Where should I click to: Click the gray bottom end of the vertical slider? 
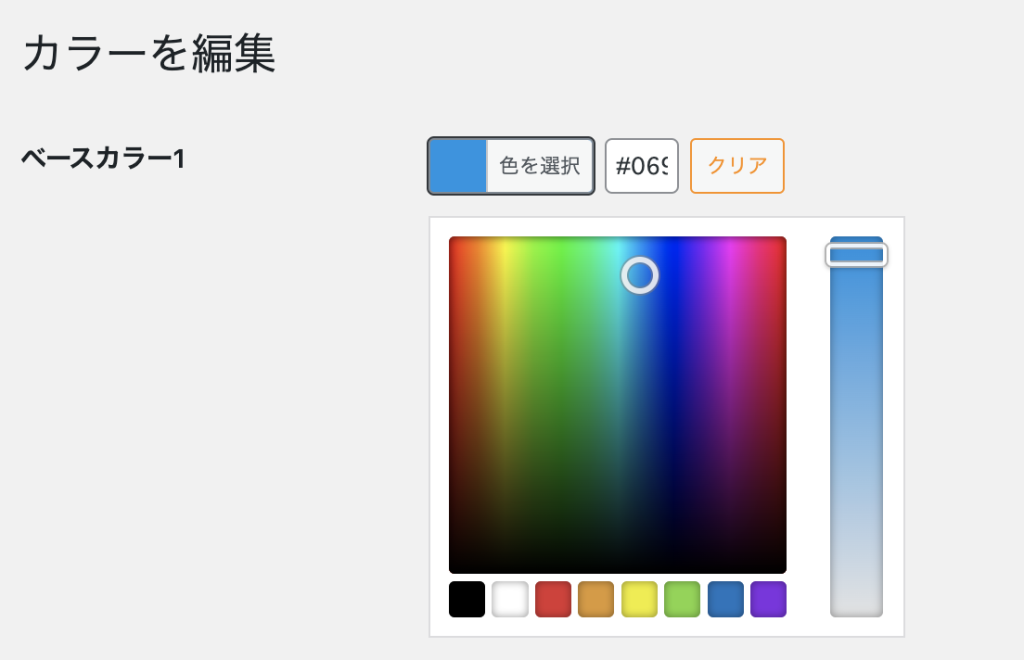(856, 603)
